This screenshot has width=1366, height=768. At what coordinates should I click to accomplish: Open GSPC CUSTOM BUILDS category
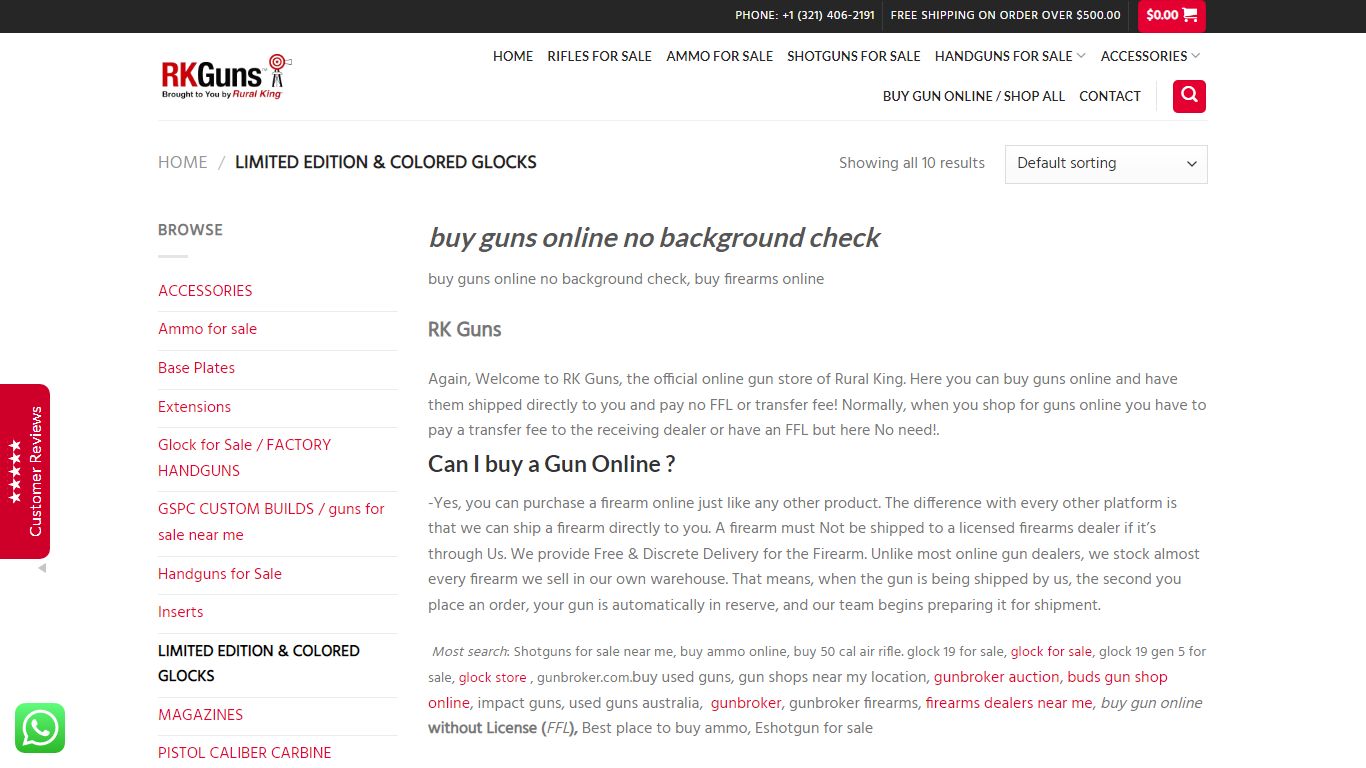[x=271, y=522]
